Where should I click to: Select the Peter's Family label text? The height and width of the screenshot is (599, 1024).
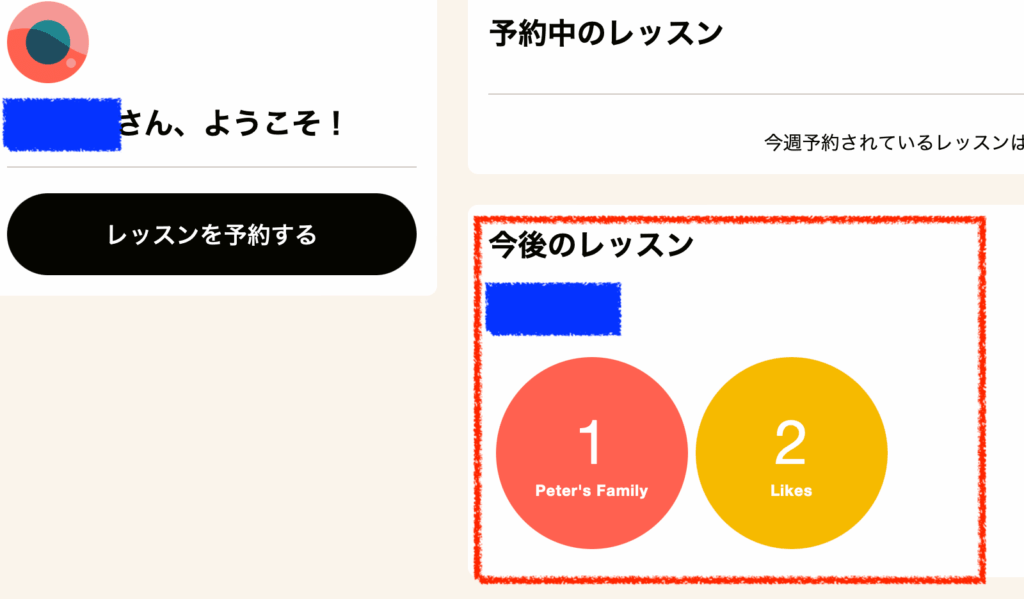pyautogui.click(x=592, y=491)
